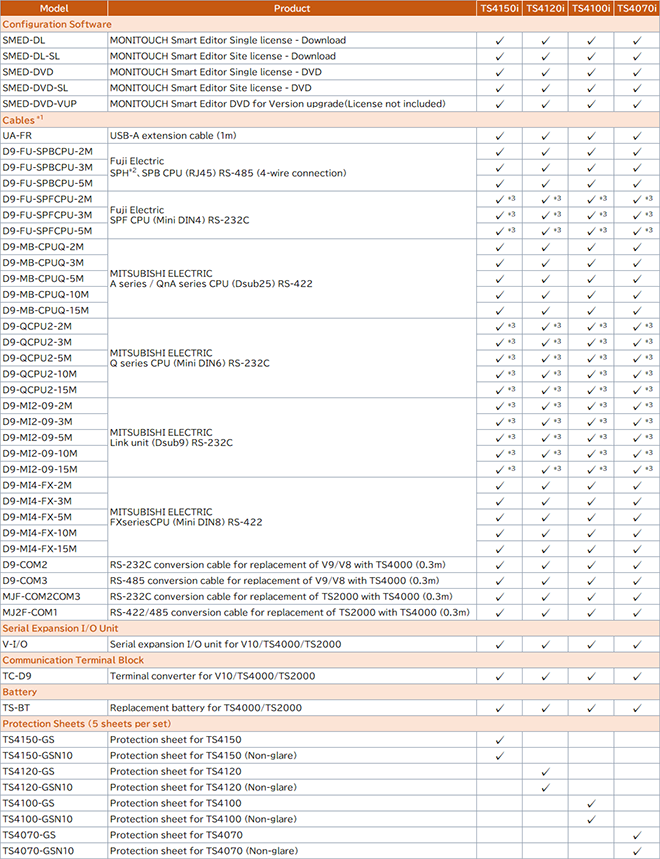The width and height of the screenshot is (660, 859).
Task: Click the Battery section heading
Action: coord(20,692)
